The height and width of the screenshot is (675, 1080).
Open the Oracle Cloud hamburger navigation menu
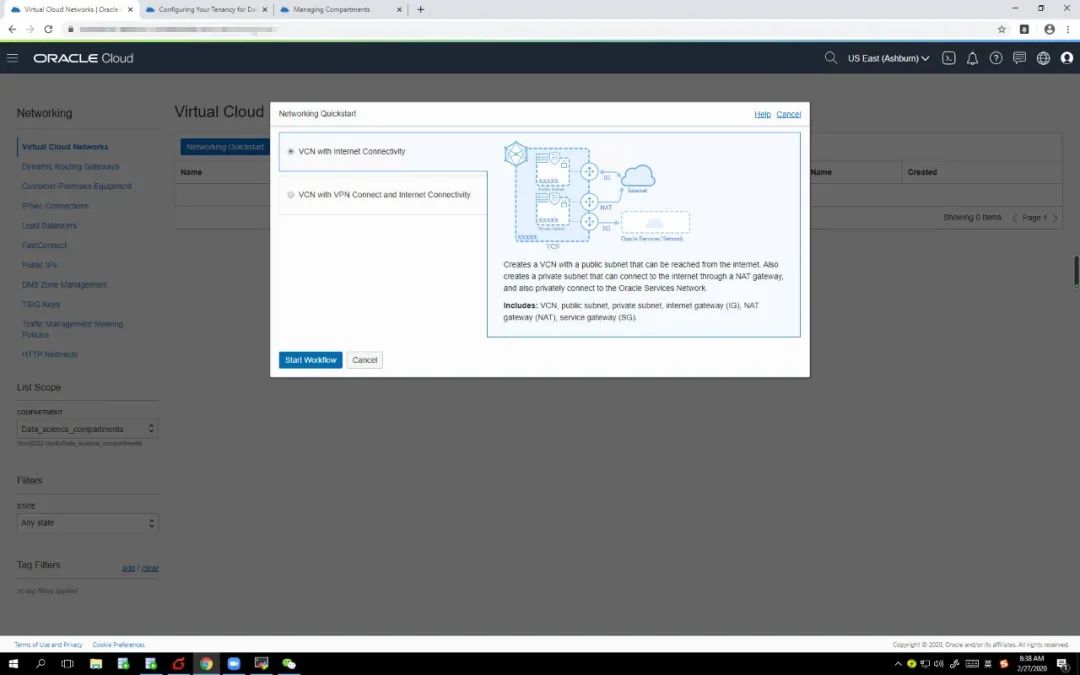tap(12, 58)
